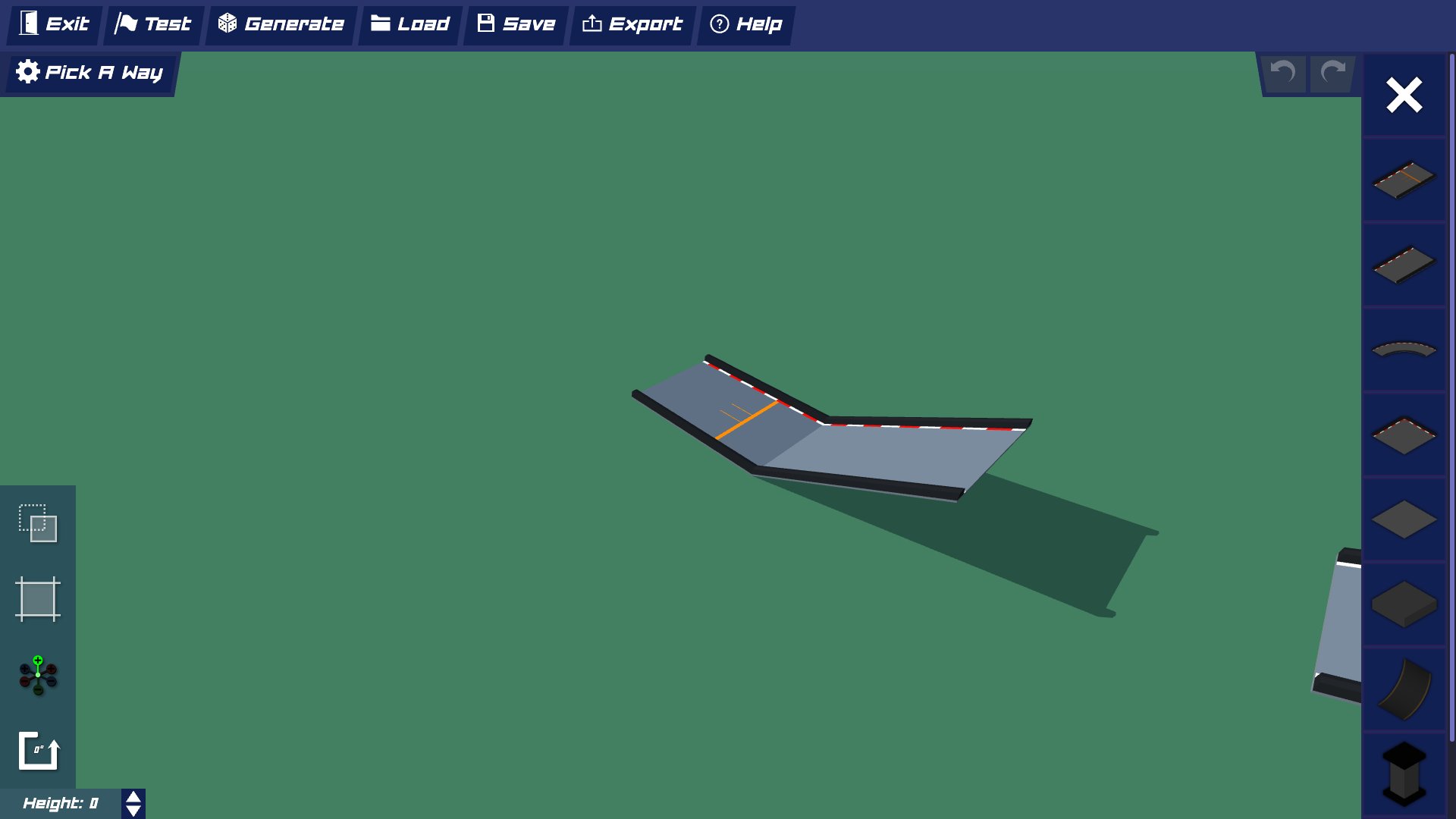The width and height of the screenshot is (1456, 819).
Task: Select the flat gray tile piece
Action: click(x=1404, y=520)
